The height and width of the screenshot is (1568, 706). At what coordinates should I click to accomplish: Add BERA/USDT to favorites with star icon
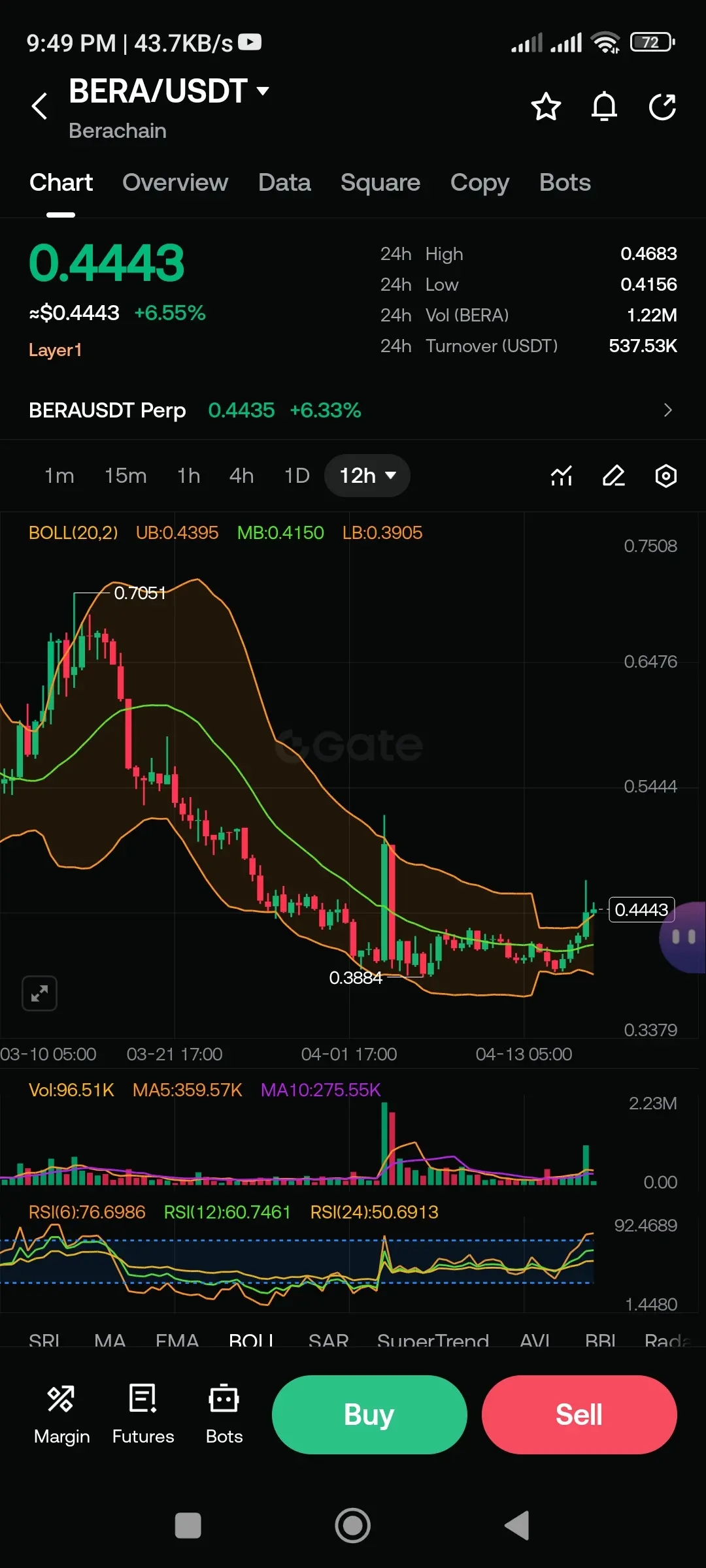click(x=546, y=106)
